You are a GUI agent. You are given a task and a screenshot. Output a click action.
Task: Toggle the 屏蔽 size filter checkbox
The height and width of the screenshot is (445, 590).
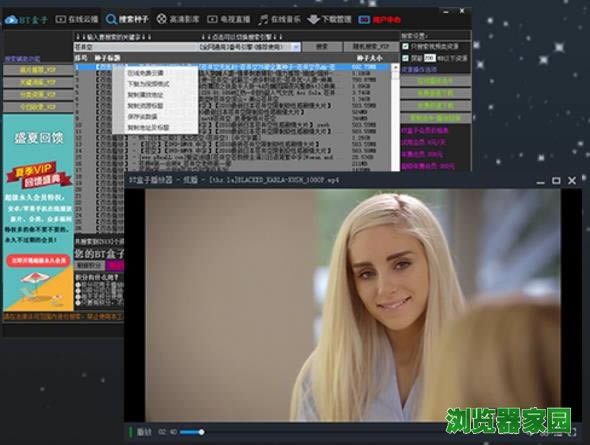[405, 58]
